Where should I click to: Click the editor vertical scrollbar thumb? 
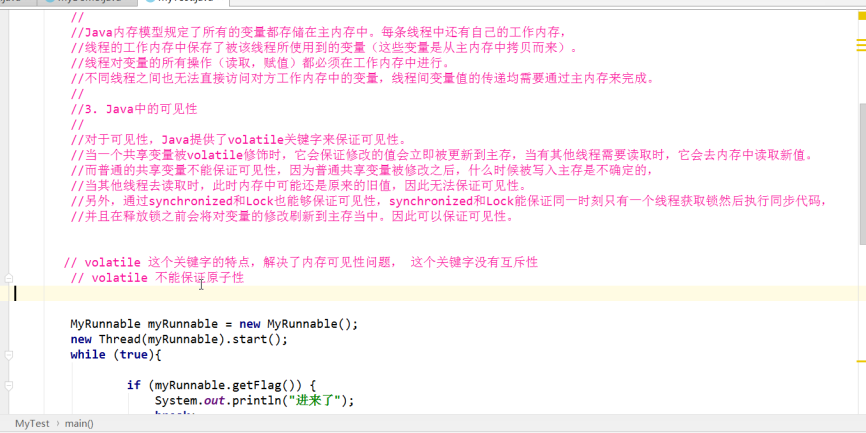click(862, 172)
